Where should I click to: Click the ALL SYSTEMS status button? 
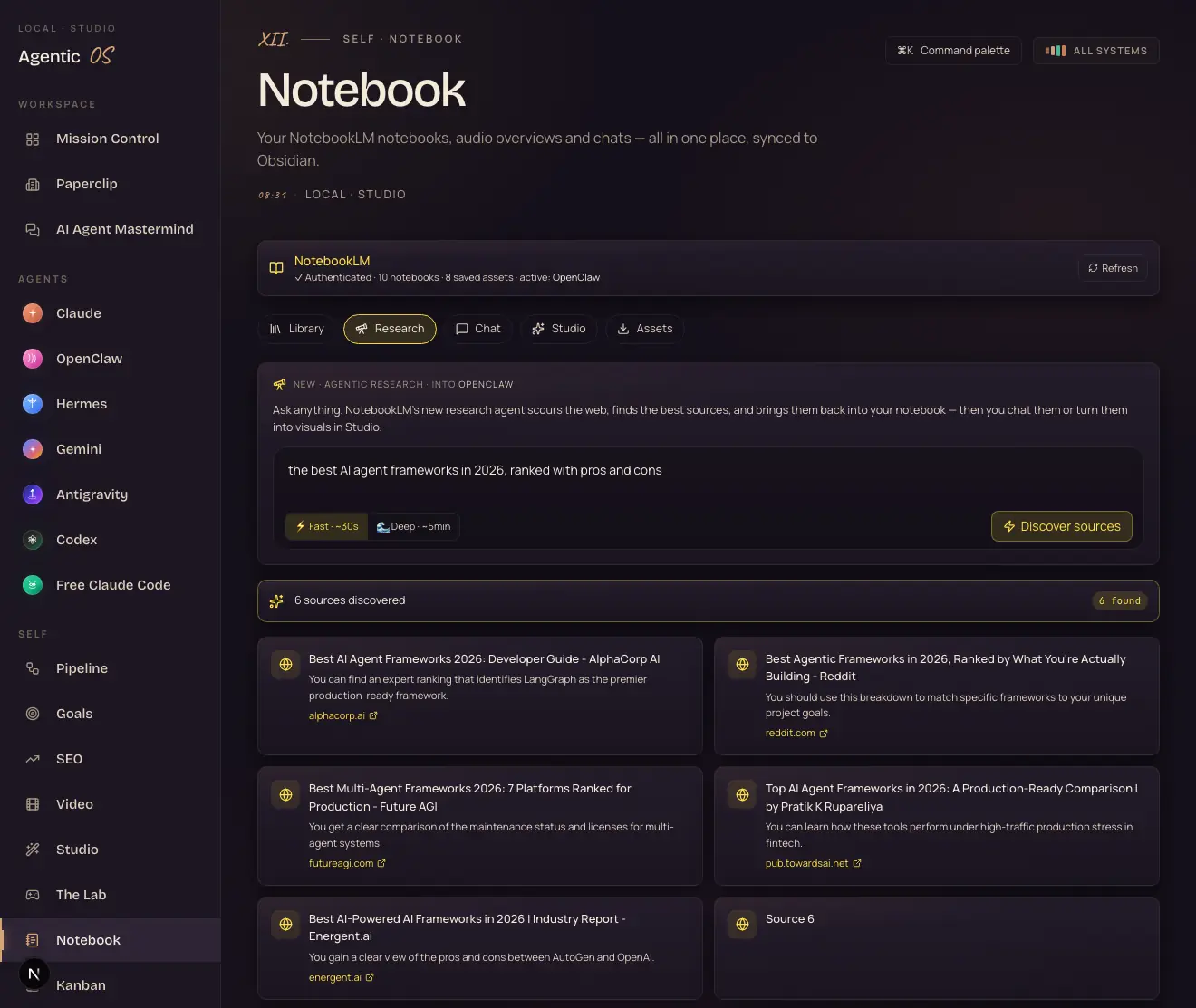1096,51
